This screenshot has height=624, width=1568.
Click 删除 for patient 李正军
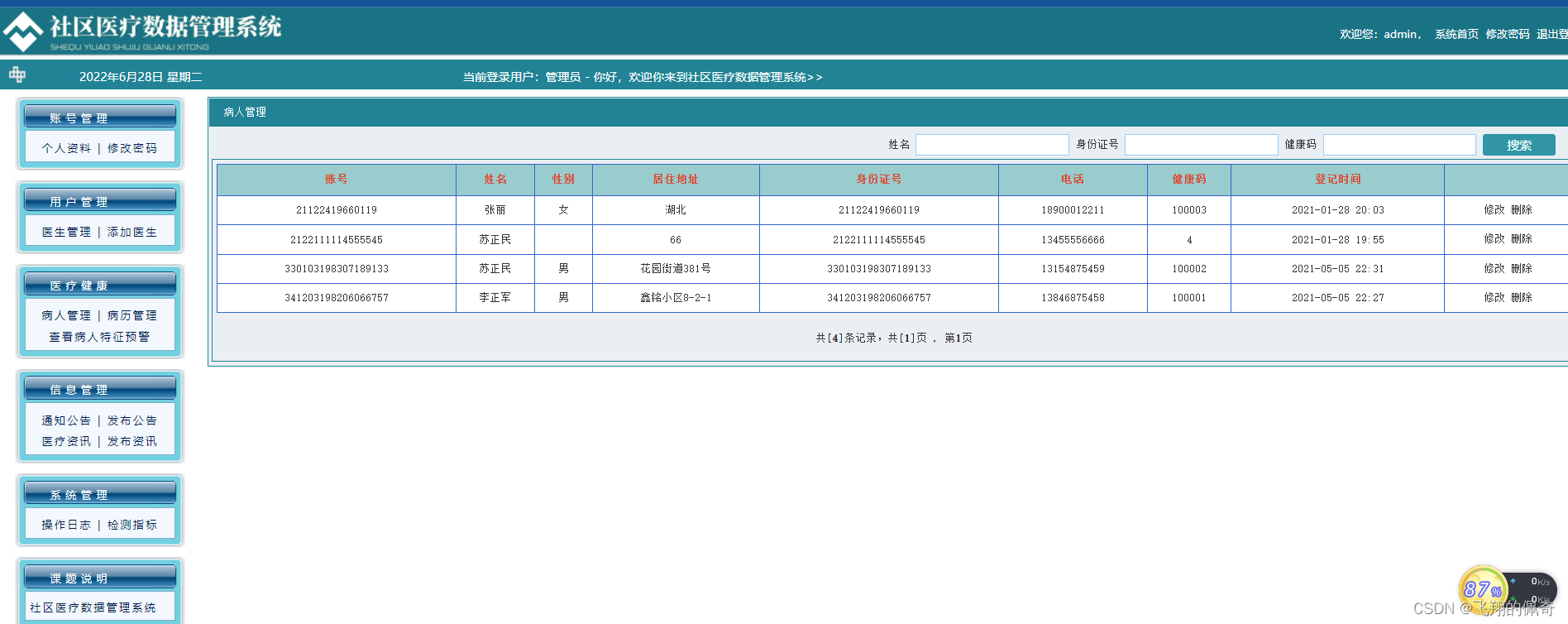[1522, 297]
